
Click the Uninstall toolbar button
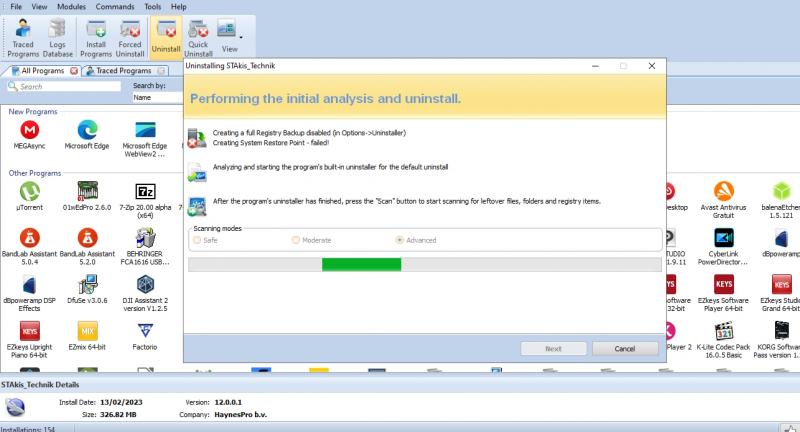[x=166, y=38]
